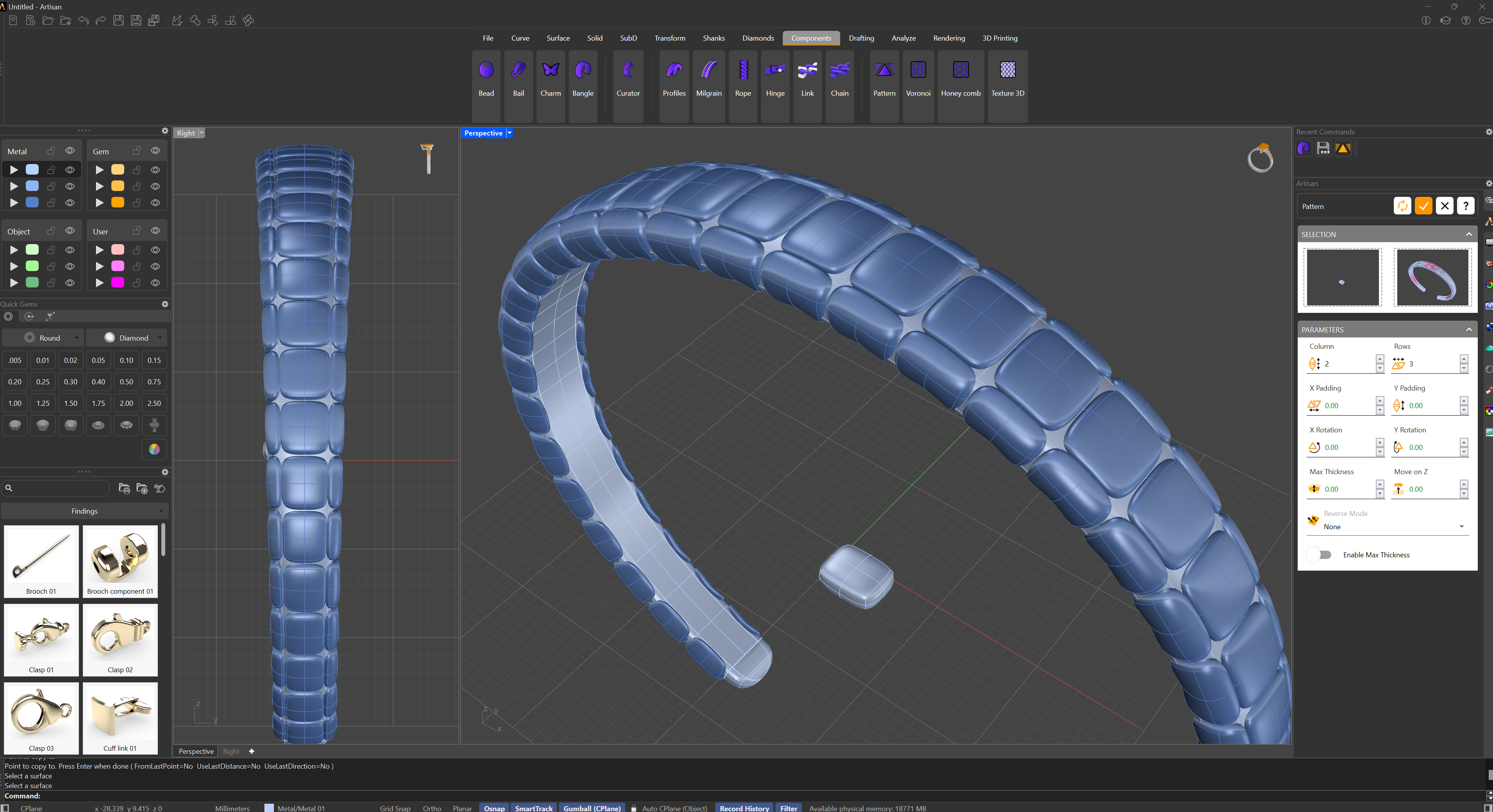Toggle User layer group visibility eye
The width and height of the screenshot is (1493, 812).
(155, 231)
